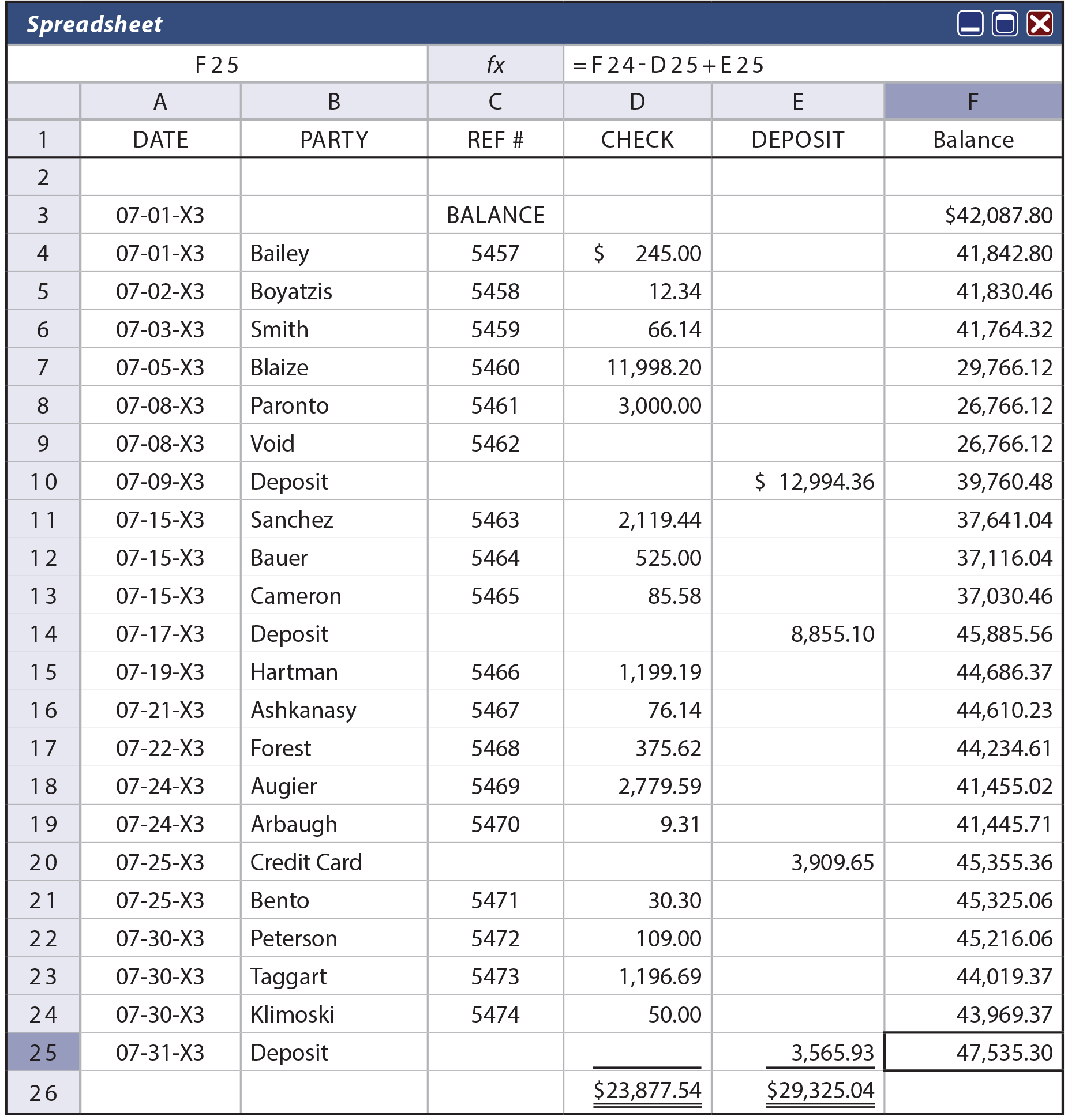Select the Bento party cell
The height and width of the screenshot is (1120, 1068).
click(334, 900)
